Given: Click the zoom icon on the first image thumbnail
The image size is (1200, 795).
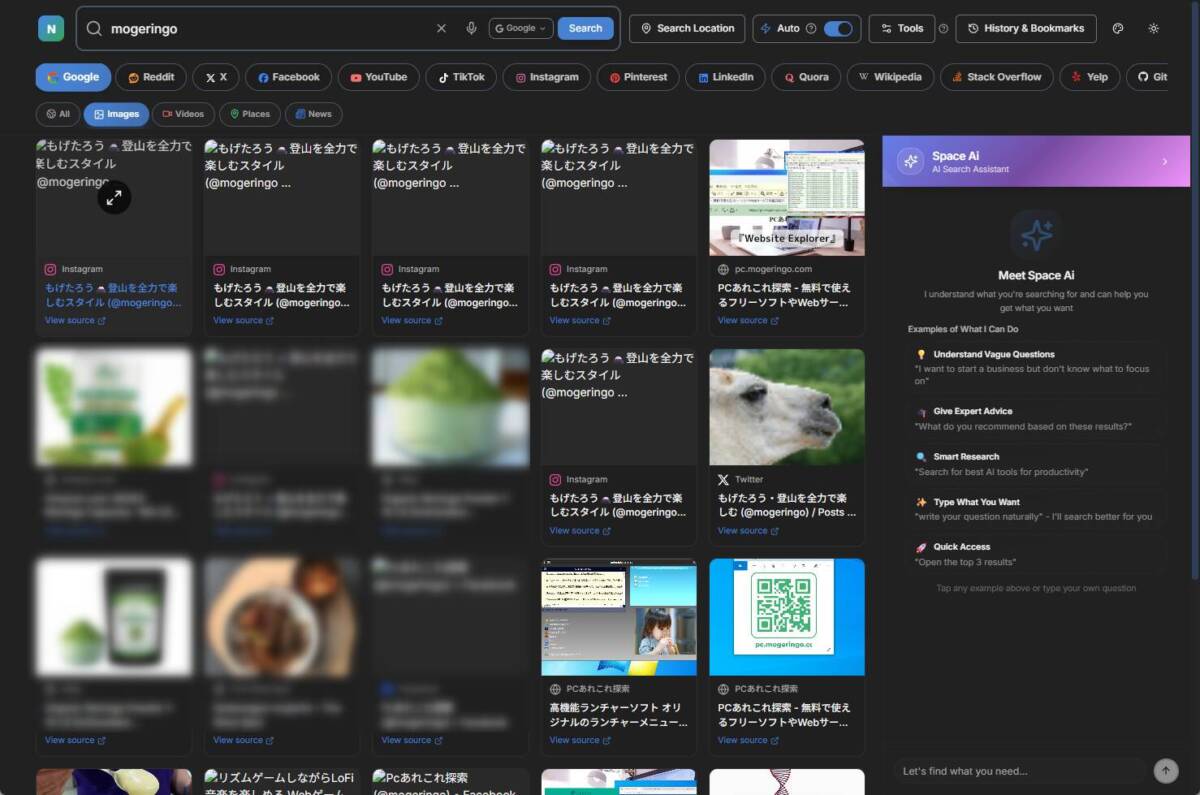Looking at the screenshot, I should [115, 197].
